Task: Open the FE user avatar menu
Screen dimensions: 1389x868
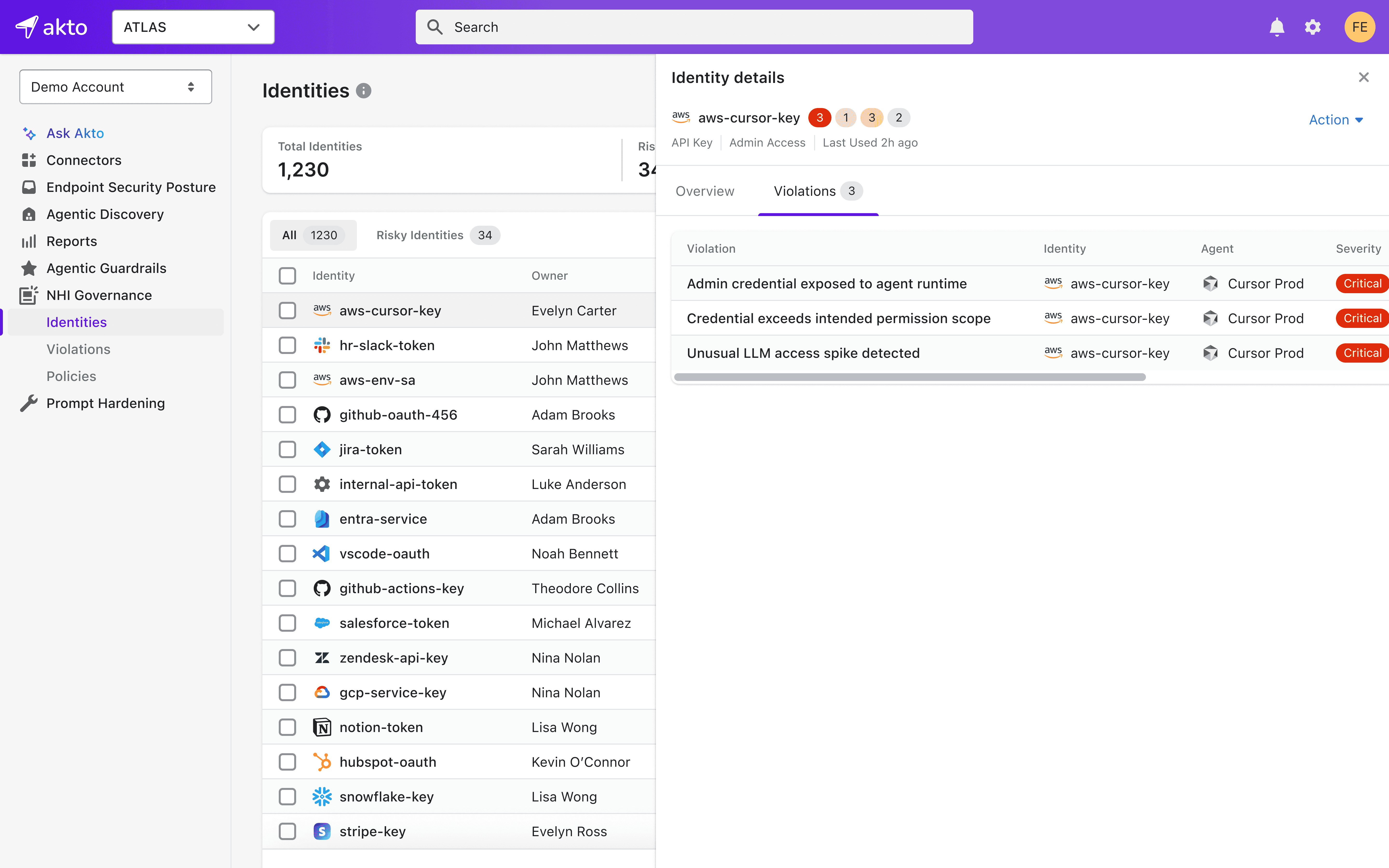Action: 1360,27
